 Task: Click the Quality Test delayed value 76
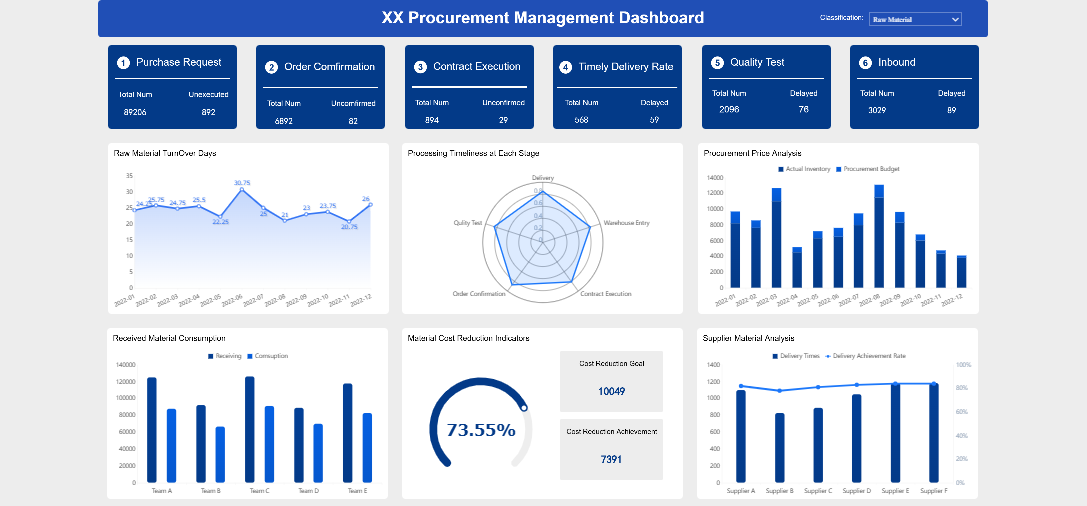[x=803, y=109]
